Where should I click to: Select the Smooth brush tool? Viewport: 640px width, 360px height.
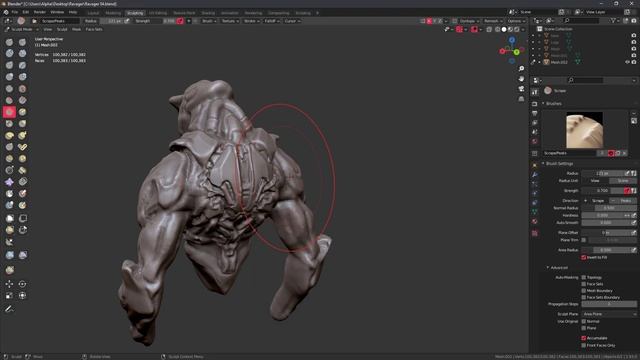[22, 89]
